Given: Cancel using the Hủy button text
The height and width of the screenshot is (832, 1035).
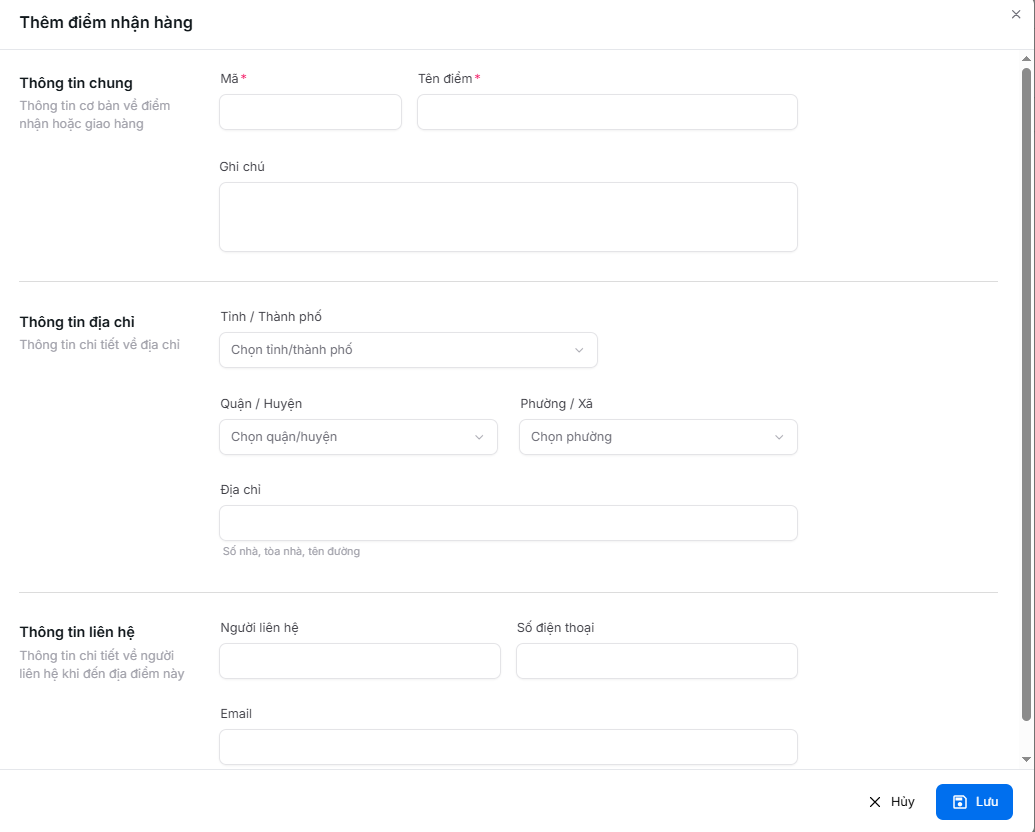Looking at the screenshot, I should [x=902, y=802].
